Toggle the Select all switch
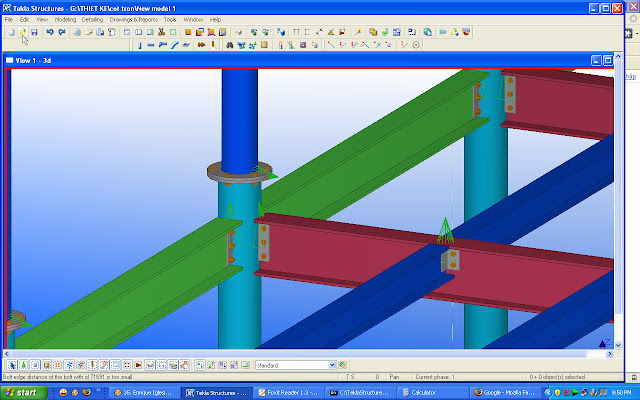The height and width of the screenshot is (400, 640). [10, 365]
